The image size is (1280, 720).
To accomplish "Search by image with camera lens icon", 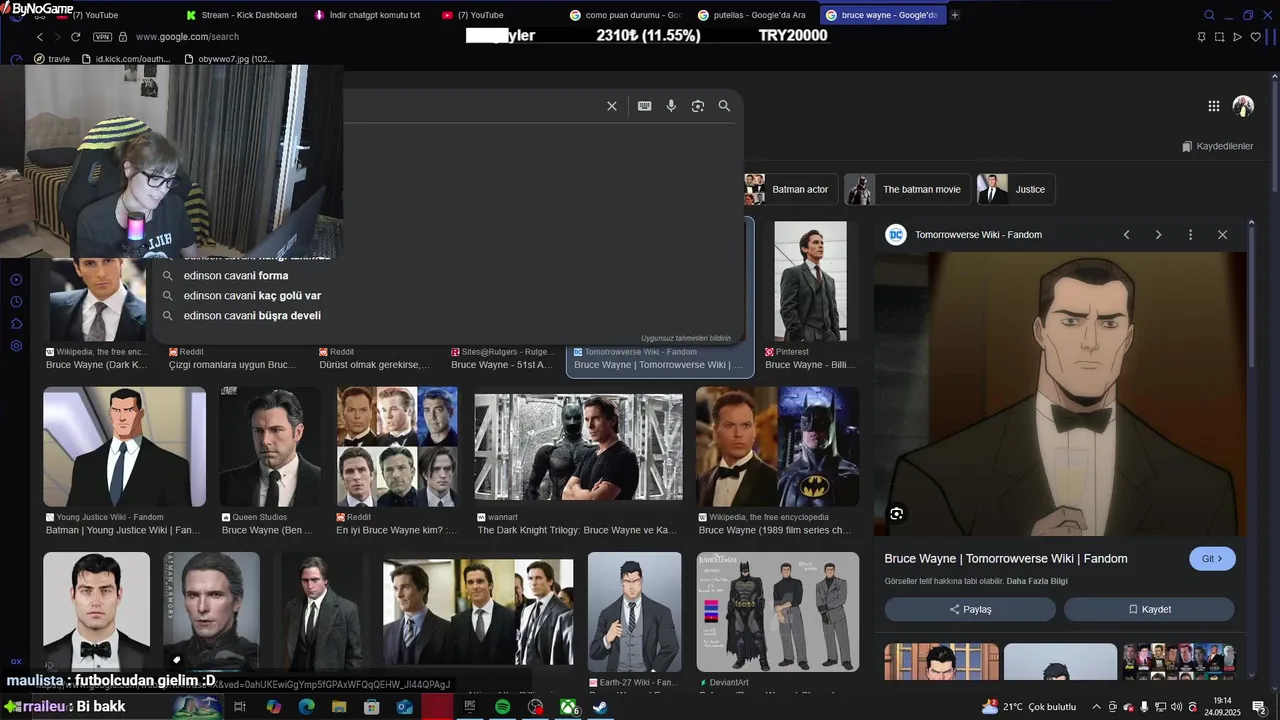I will (x=698, y=106).
